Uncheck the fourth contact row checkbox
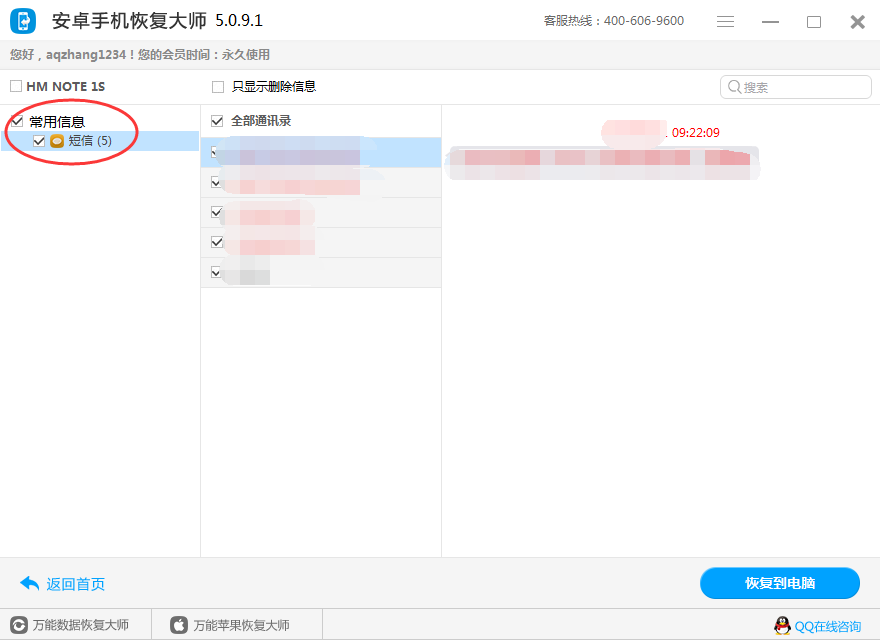Screen dimensions: 880x640 tap(217, 242)
